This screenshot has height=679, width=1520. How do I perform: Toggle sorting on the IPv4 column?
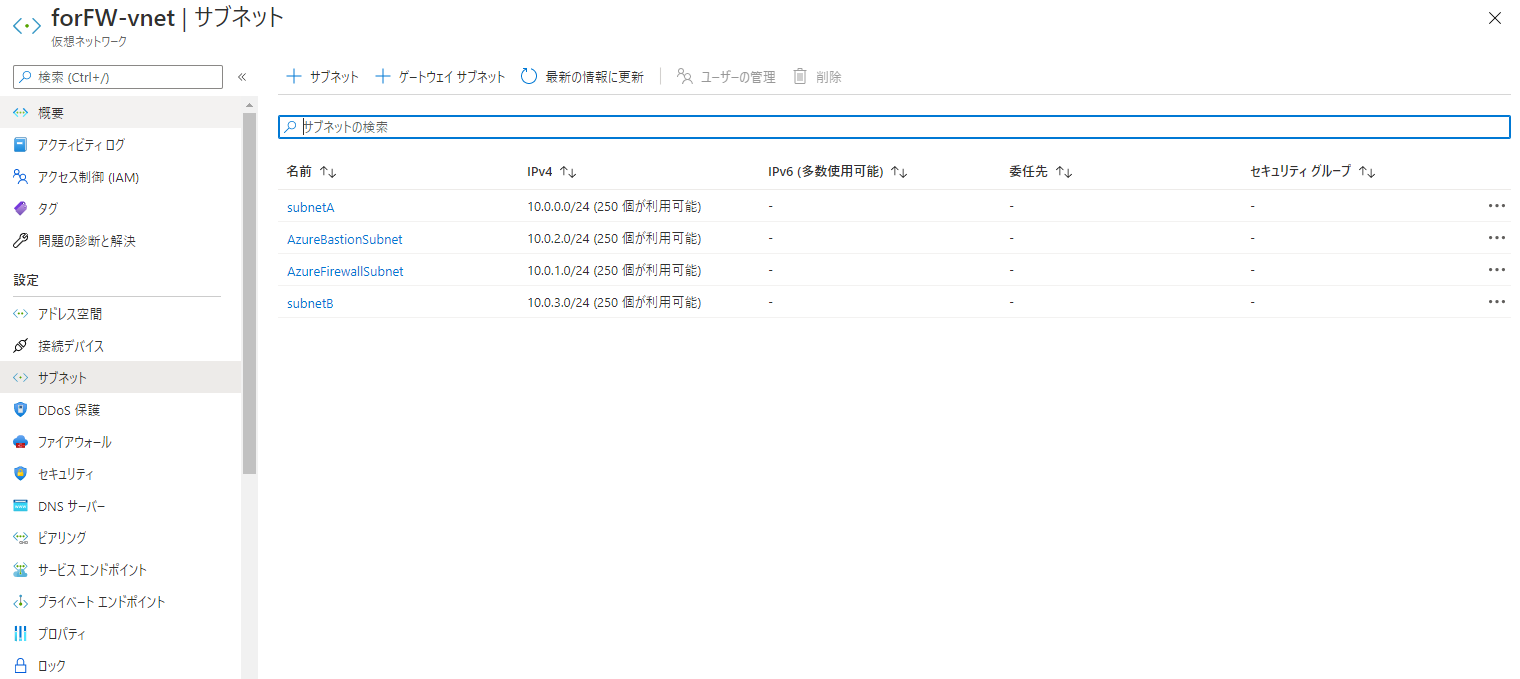pos(550,171)
